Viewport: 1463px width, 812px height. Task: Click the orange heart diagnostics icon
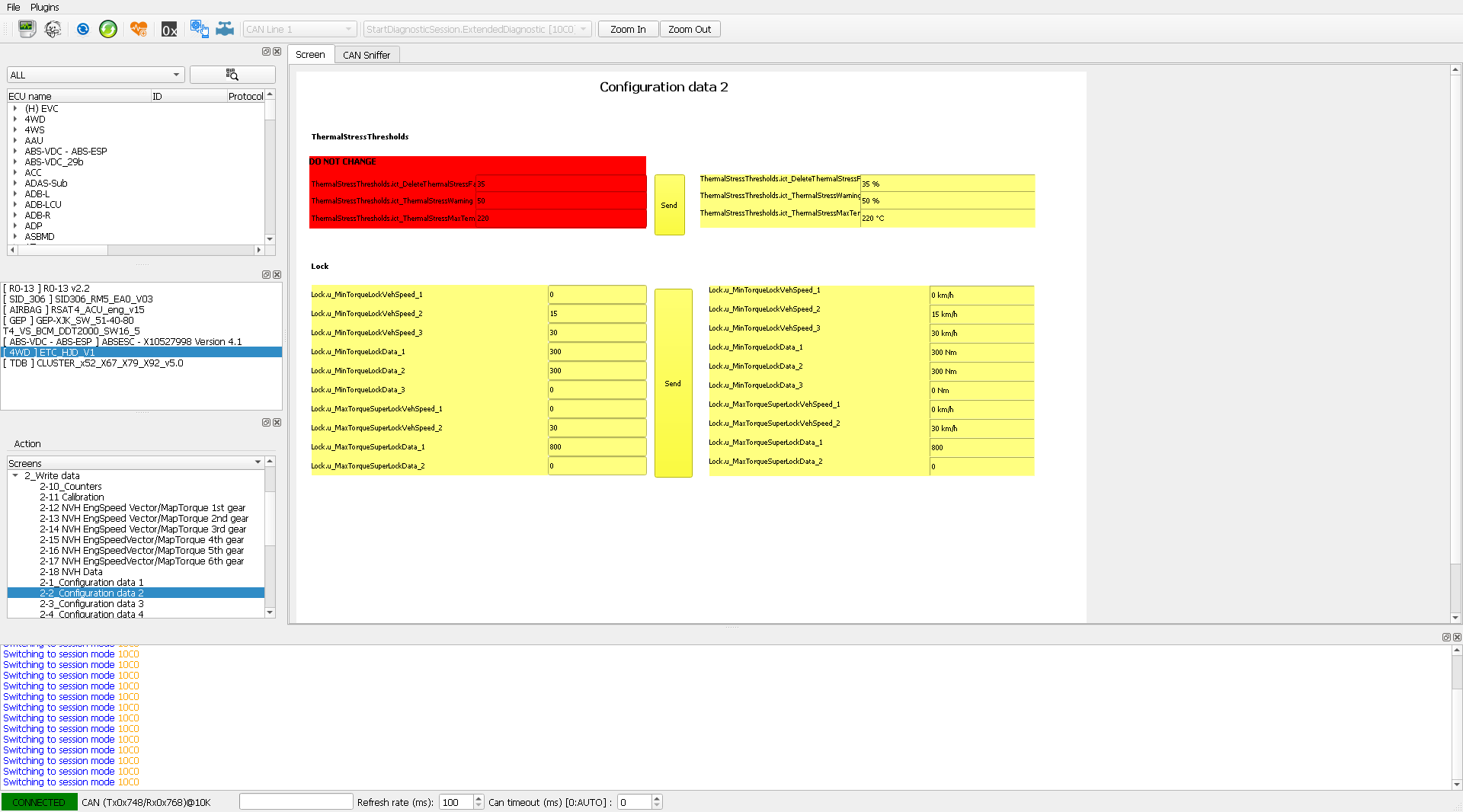139,29
